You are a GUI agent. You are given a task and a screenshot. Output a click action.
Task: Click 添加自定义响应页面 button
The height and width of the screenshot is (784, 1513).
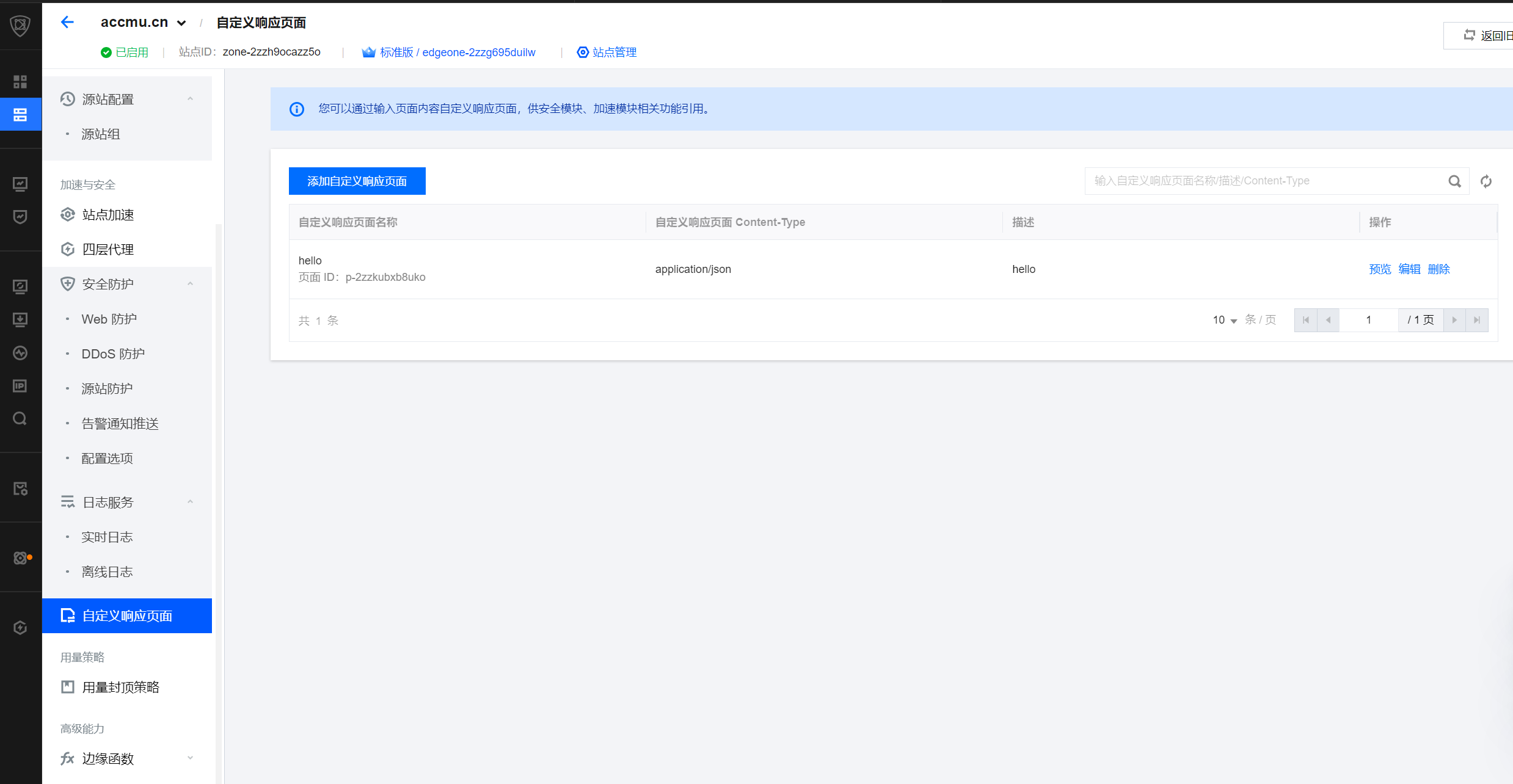[357, 181]
